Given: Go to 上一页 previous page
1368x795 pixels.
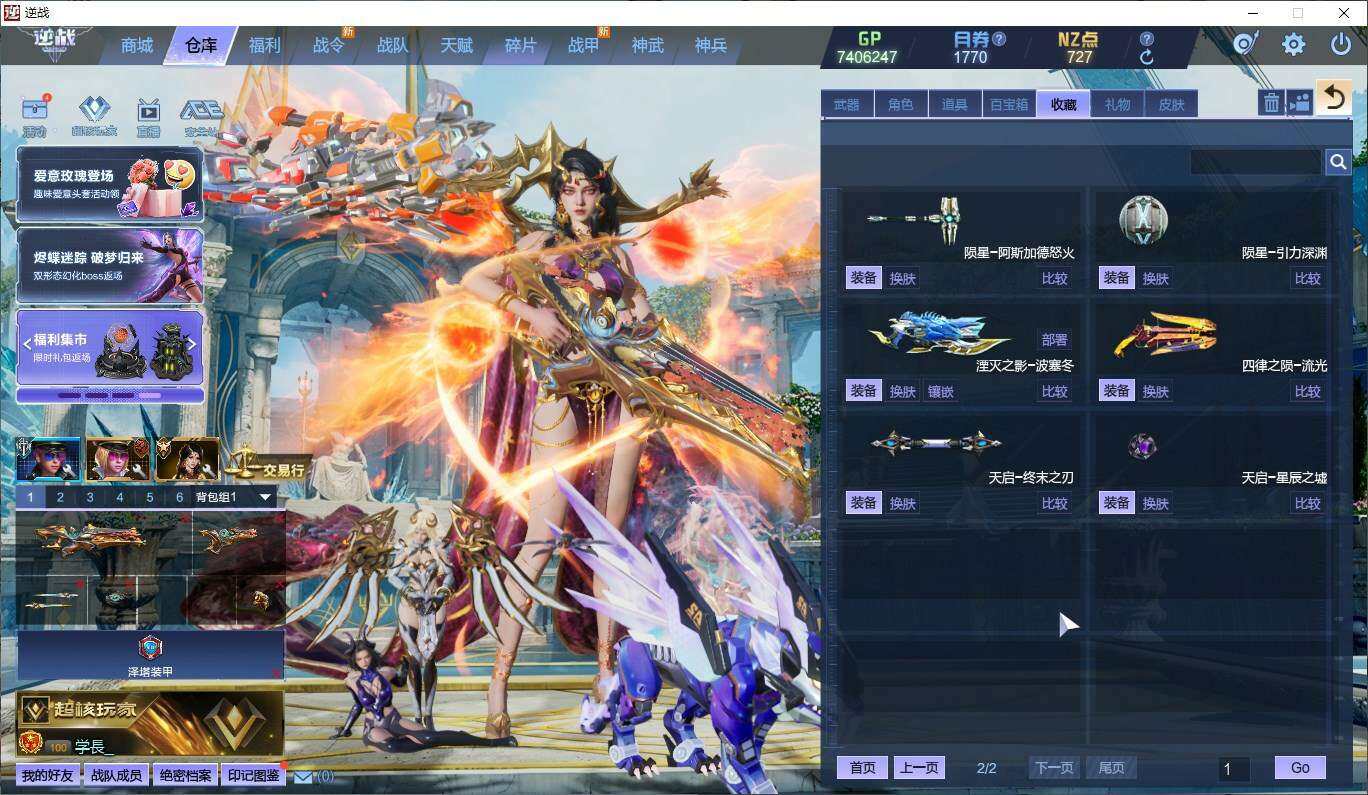Looking at the screenshot, I should pyautogui.click(x=919, y=768).
